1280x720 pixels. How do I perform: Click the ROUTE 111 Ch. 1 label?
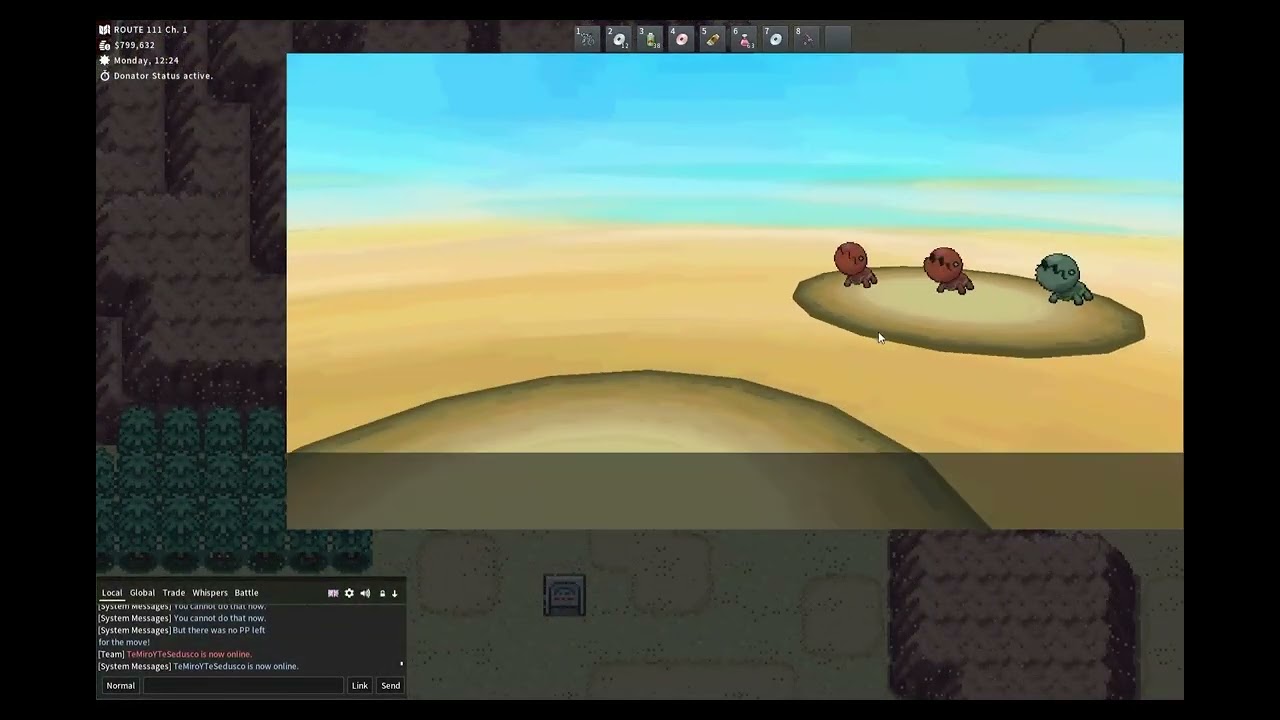(150, 30)
